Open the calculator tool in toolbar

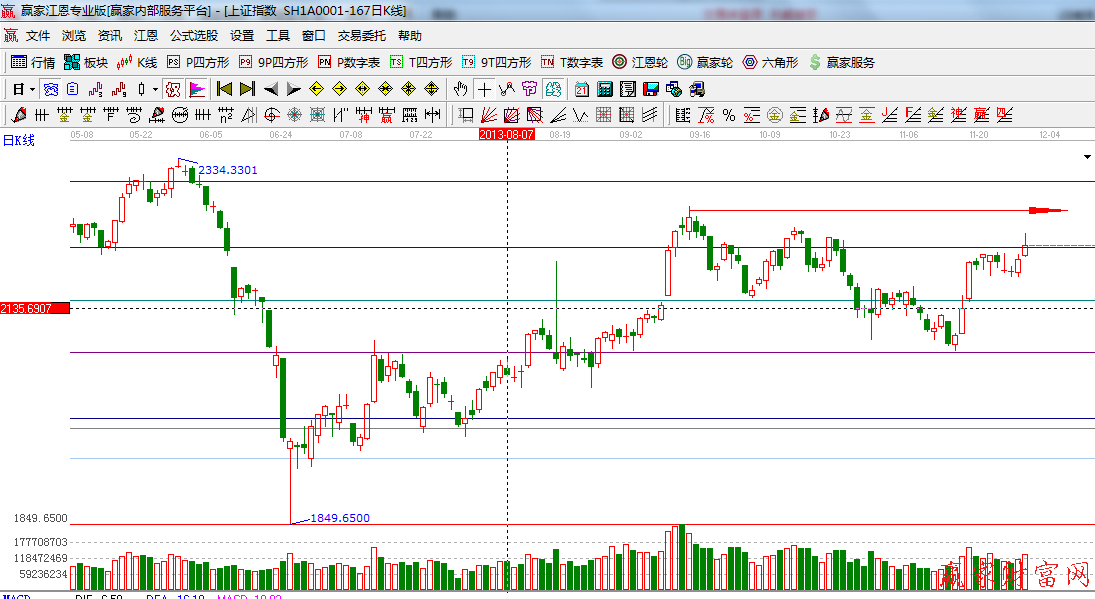click(x=604, y=89)
